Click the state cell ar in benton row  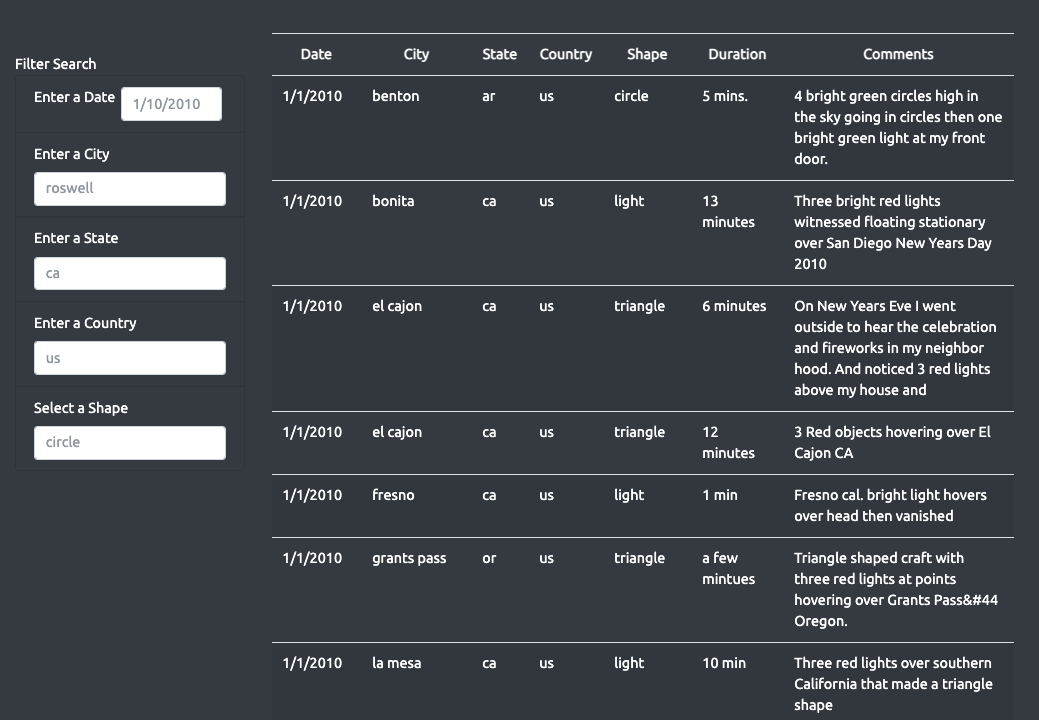pyautogui.click(x=488, y=96)
